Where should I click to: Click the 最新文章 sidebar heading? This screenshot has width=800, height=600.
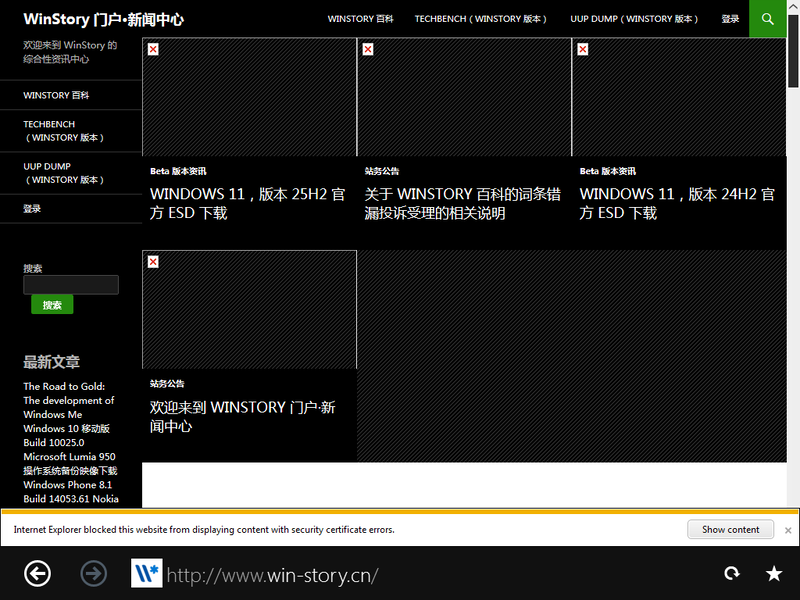(52, 362)
